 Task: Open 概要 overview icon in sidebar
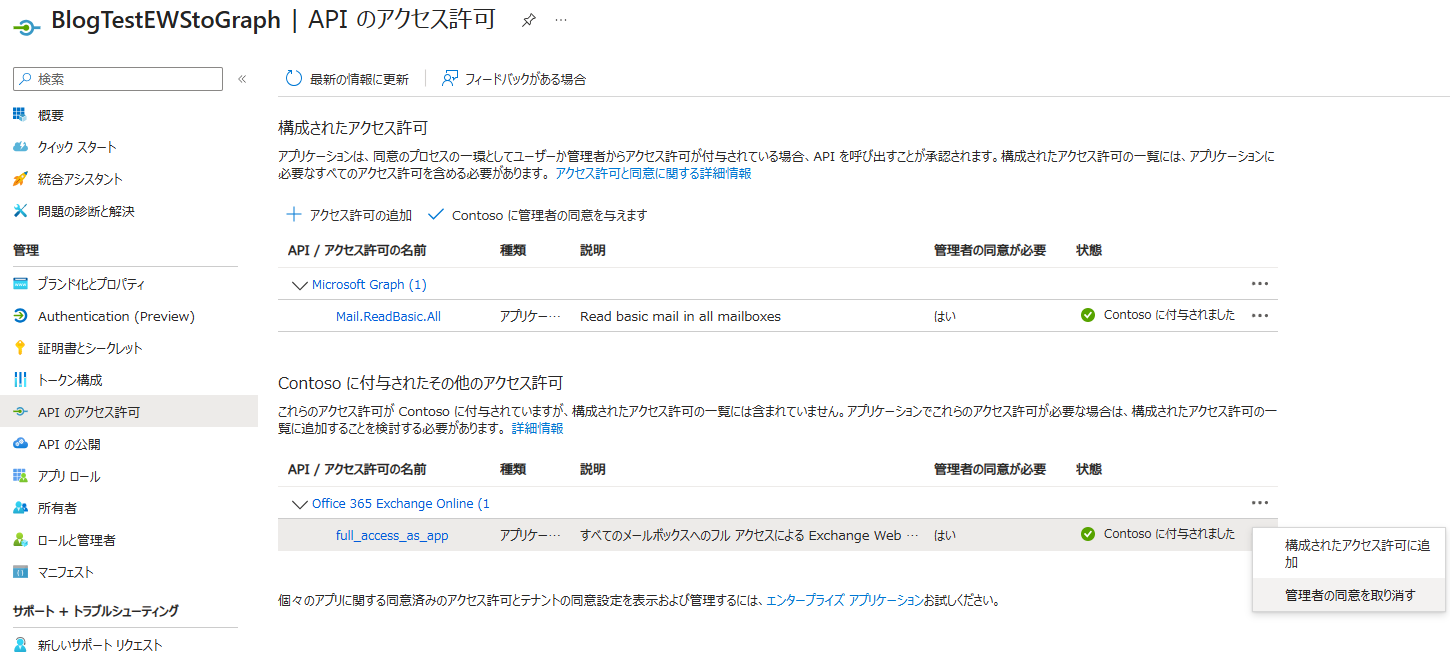pyautogui.click(x=20, y=115)
